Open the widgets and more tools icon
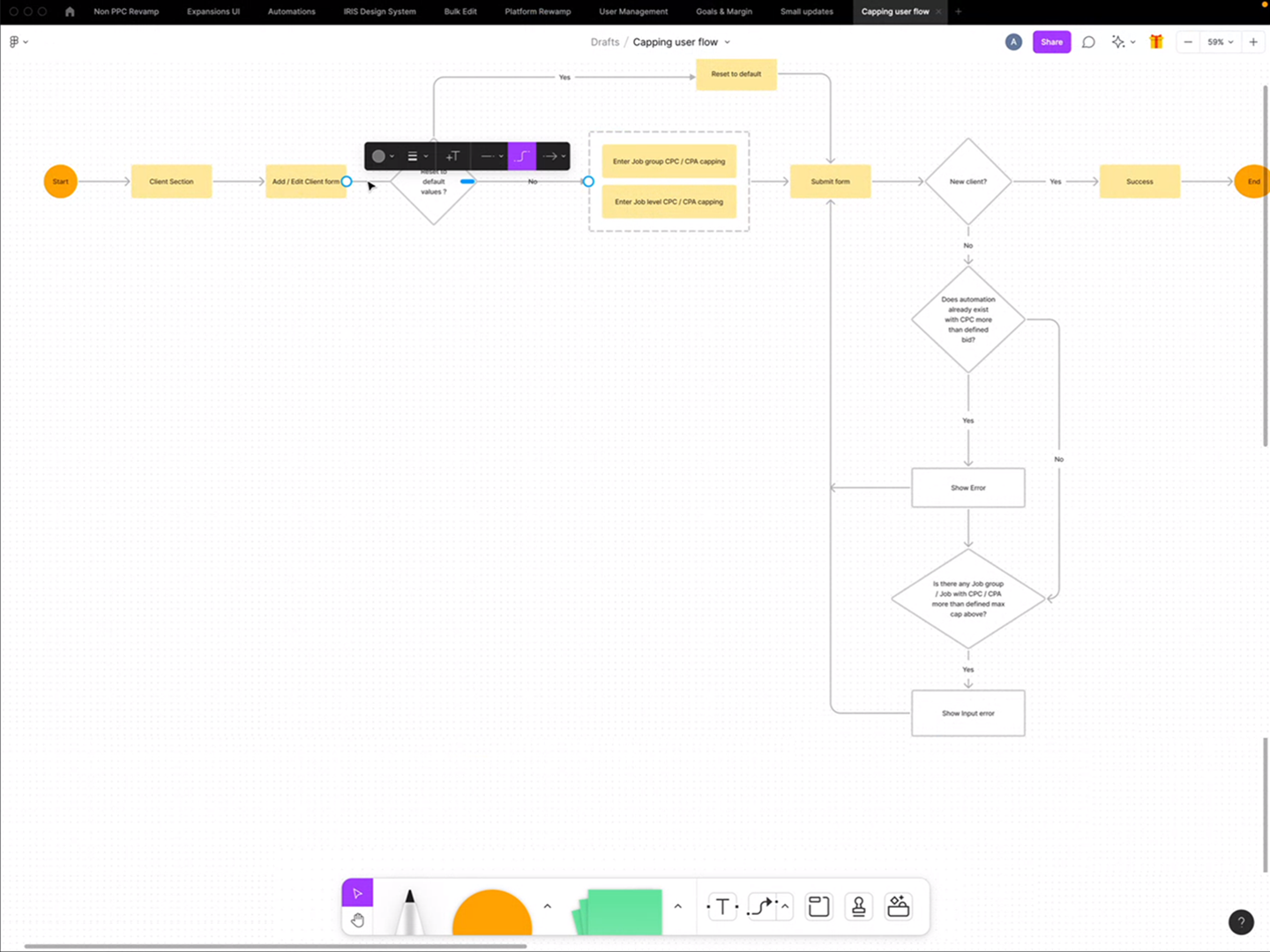1270x952 pixels. pos(898,906)
